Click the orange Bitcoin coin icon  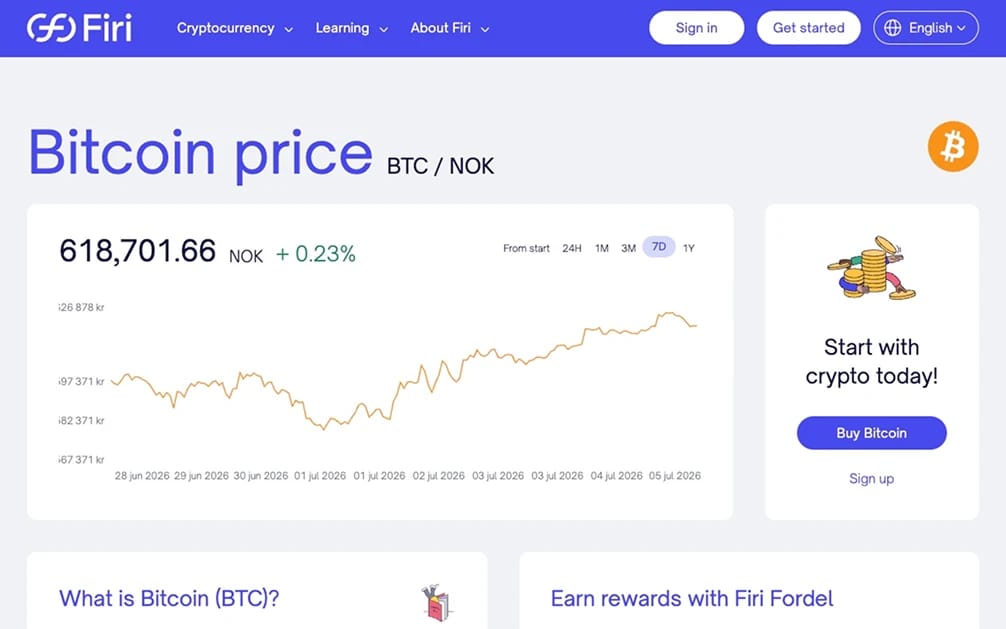click(x=953, y=146)
